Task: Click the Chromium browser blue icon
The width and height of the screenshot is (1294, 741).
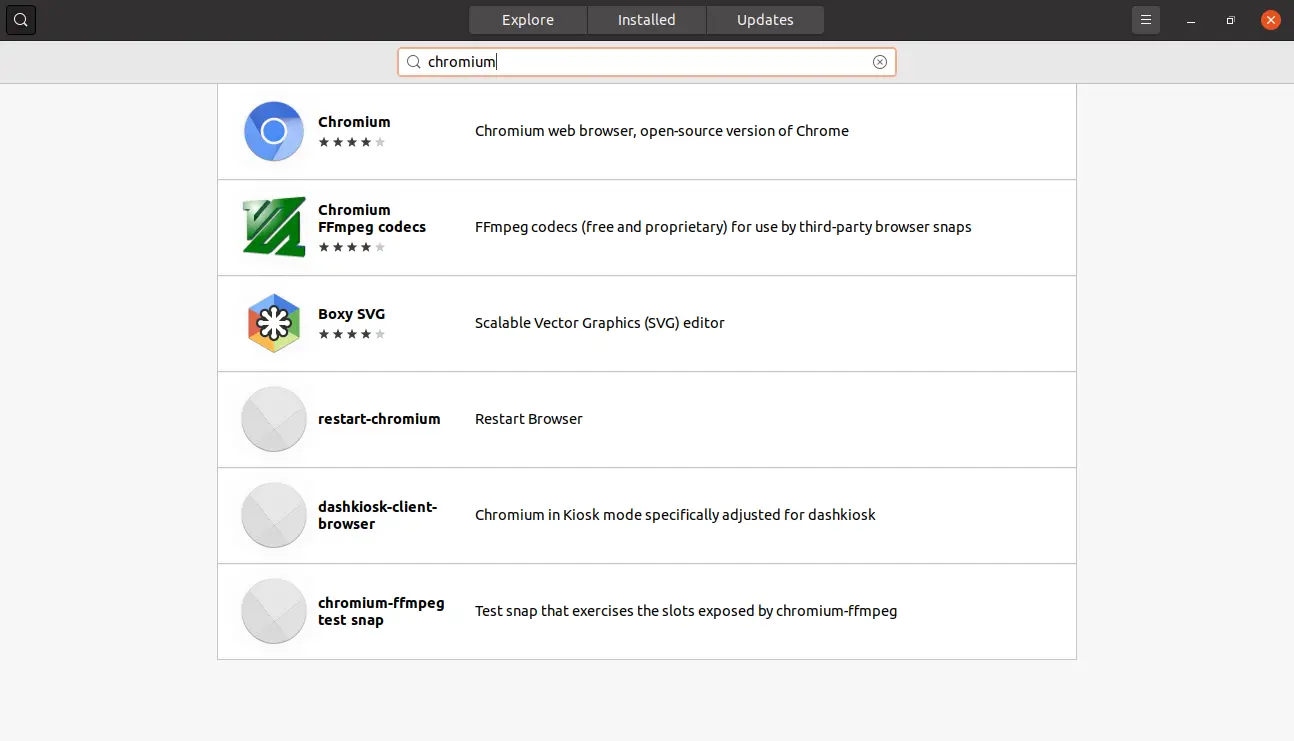Action: tap(274, 131)
